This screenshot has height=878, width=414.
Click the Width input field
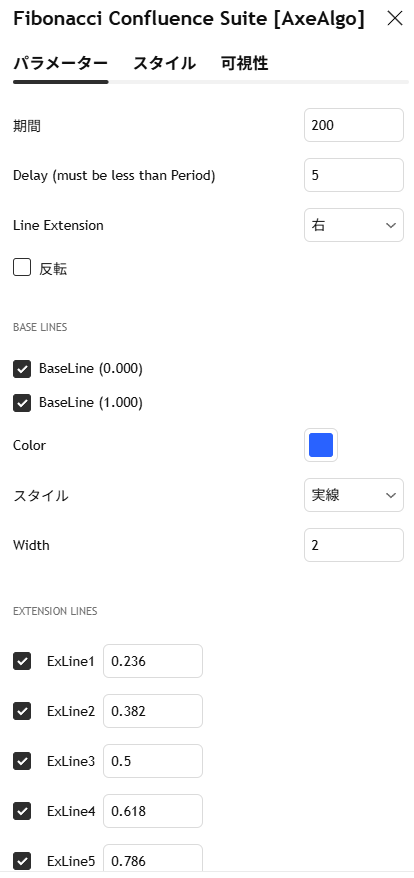point(353,545)
